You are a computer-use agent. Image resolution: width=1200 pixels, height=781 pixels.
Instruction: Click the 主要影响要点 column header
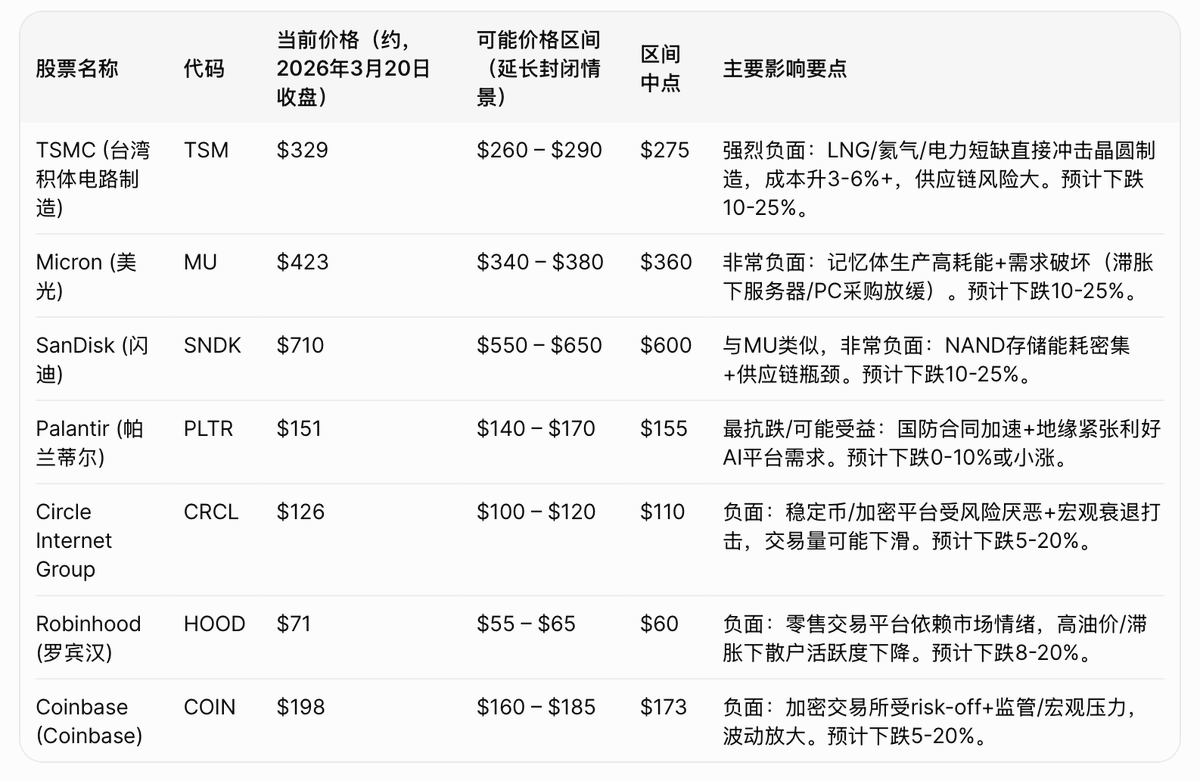point(785,69)
